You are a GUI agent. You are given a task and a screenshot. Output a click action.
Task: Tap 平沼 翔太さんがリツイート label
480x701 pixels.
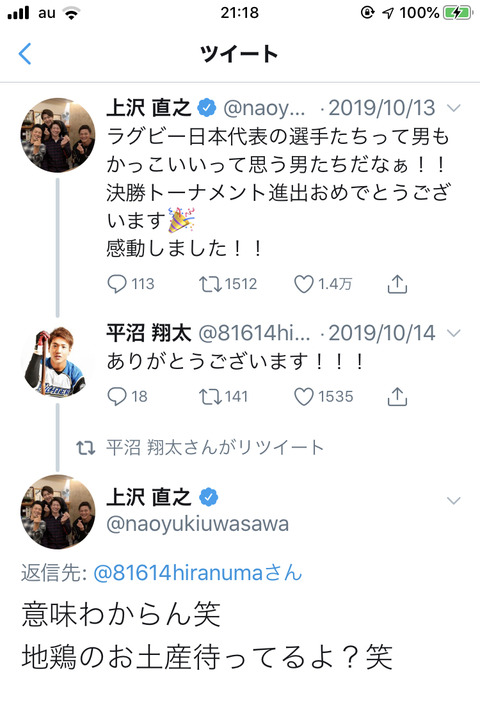215,447
